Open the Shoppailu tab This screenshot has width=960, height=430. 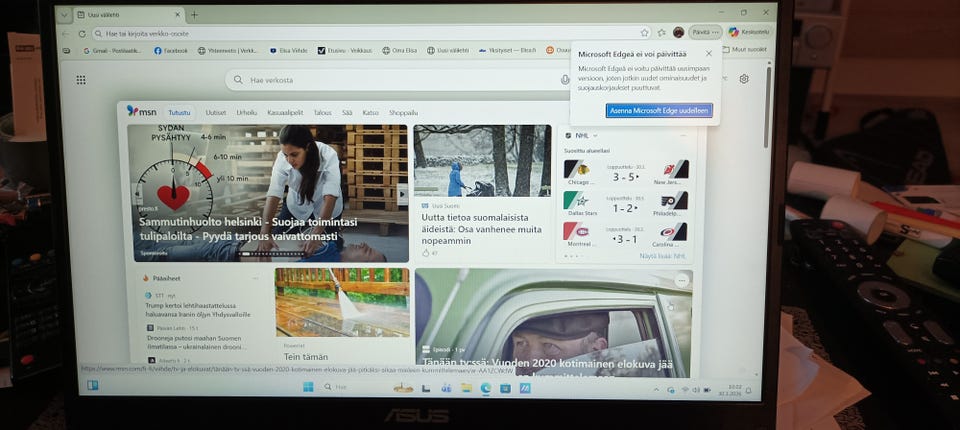pyautogui.click(x=403, y=113)
